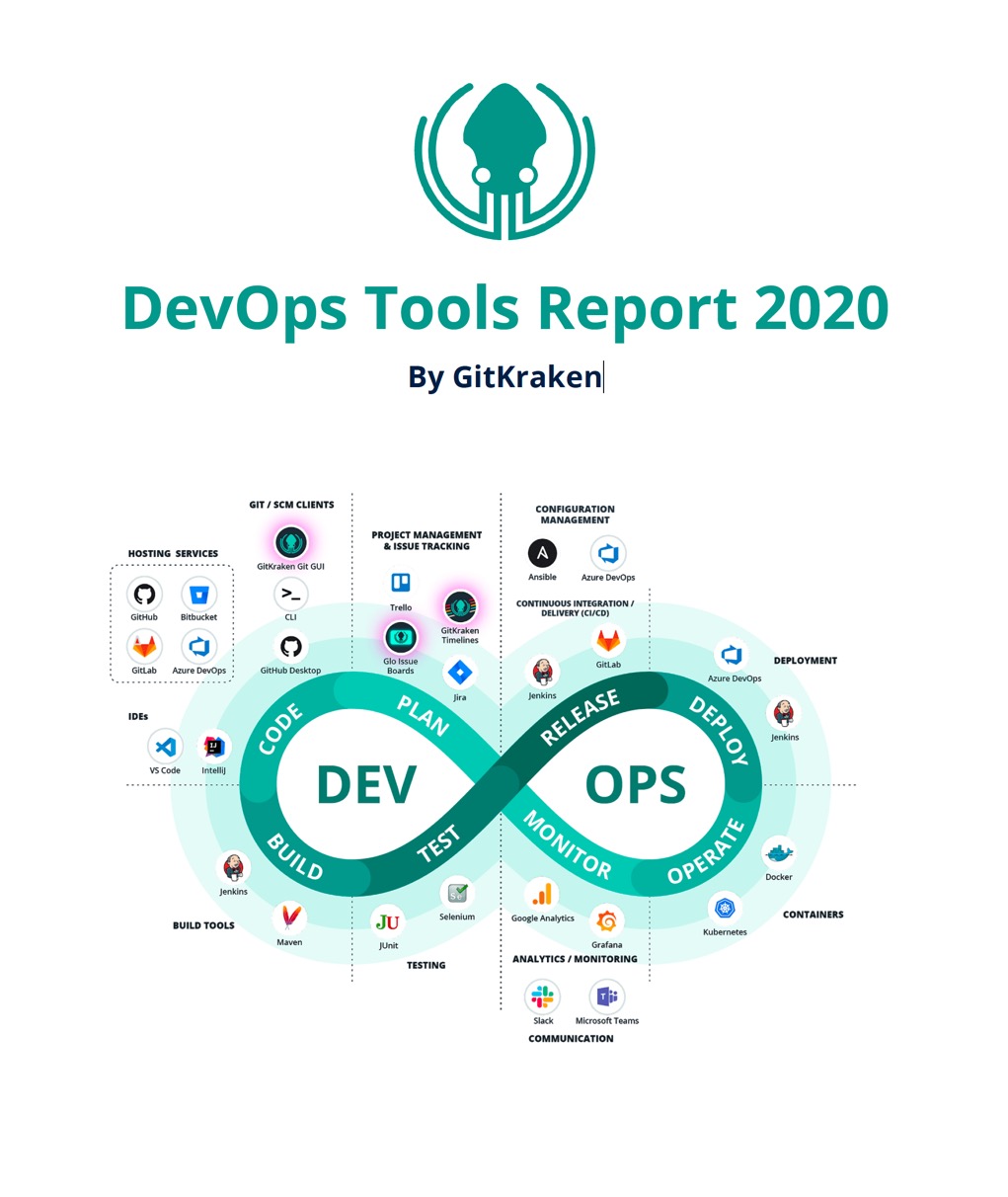Select 'MONITOR' on the infinity loop
This screenshot has height=1197, width=1008.
[x=567, y=844]
